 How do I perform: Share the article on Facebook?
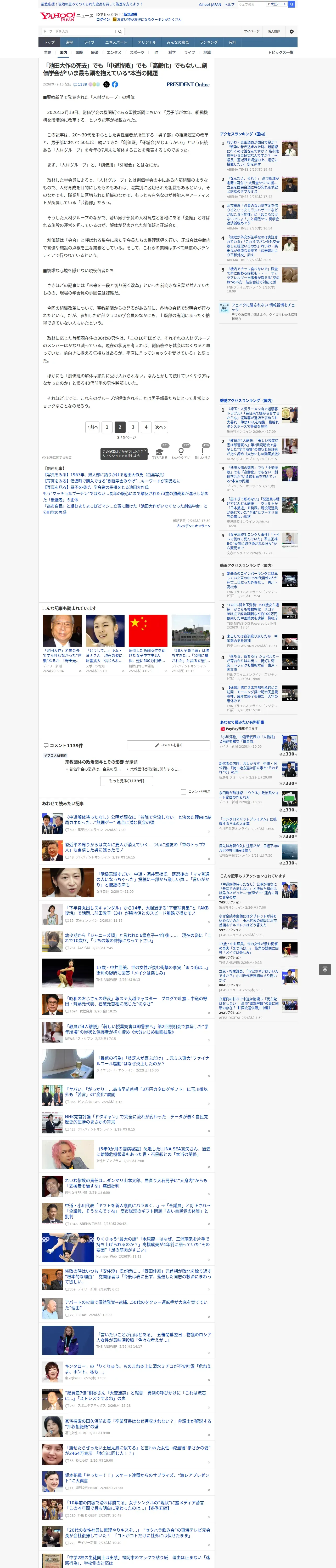[x=115, y=85]
